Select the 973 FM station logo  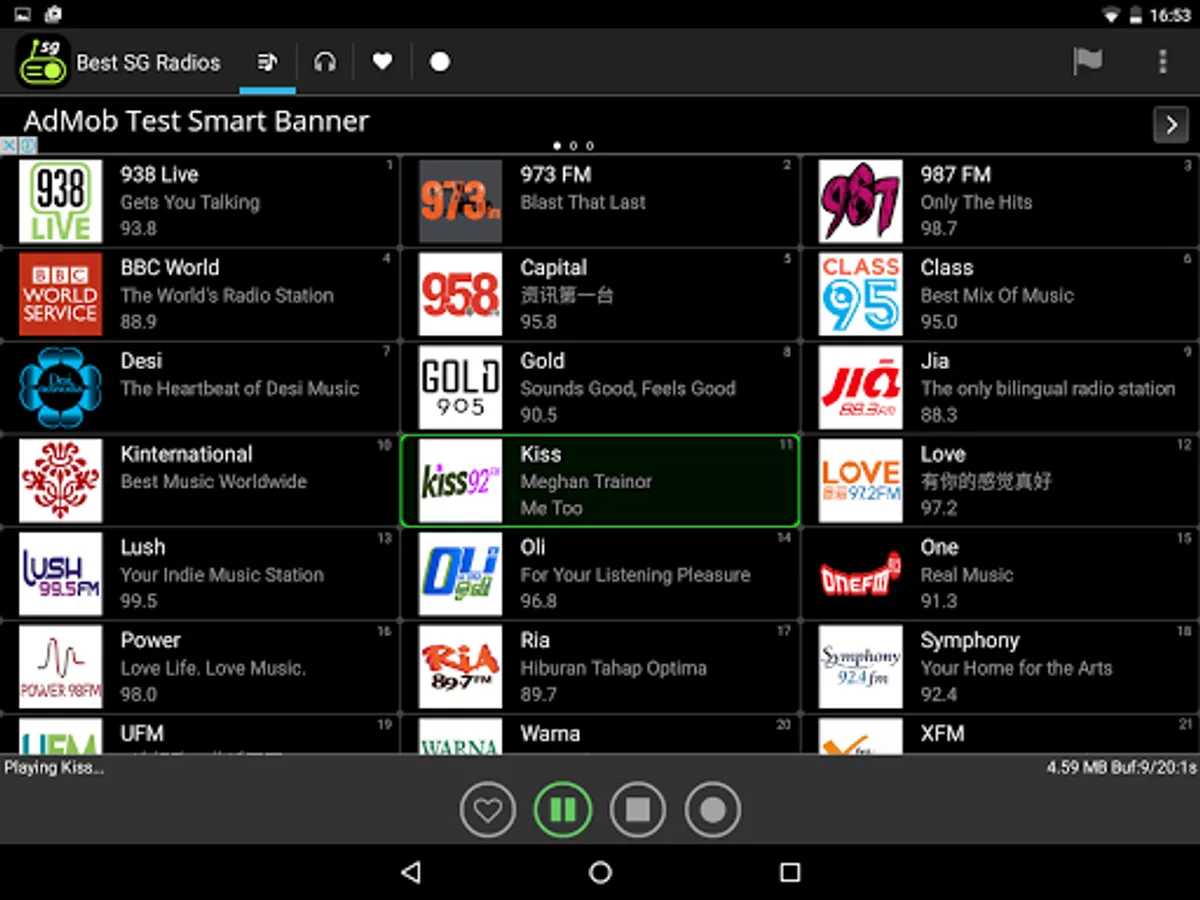(x=460, y=201)
